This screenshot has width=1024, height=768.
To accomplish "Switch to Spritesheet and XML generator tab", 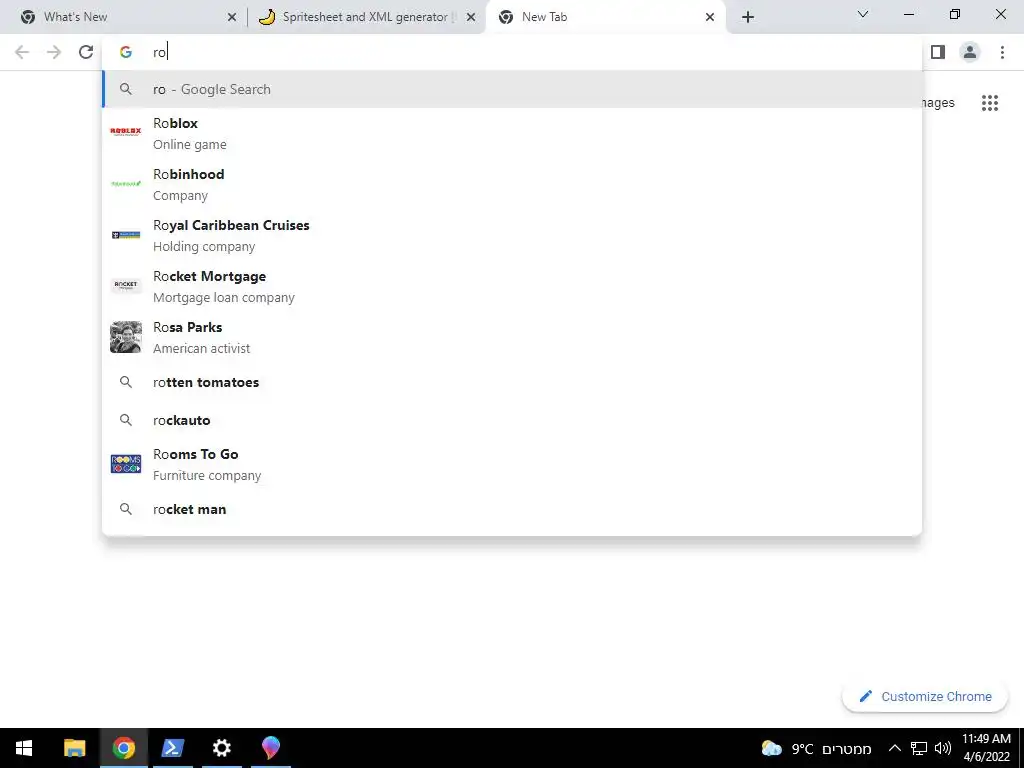I will 366,17.
